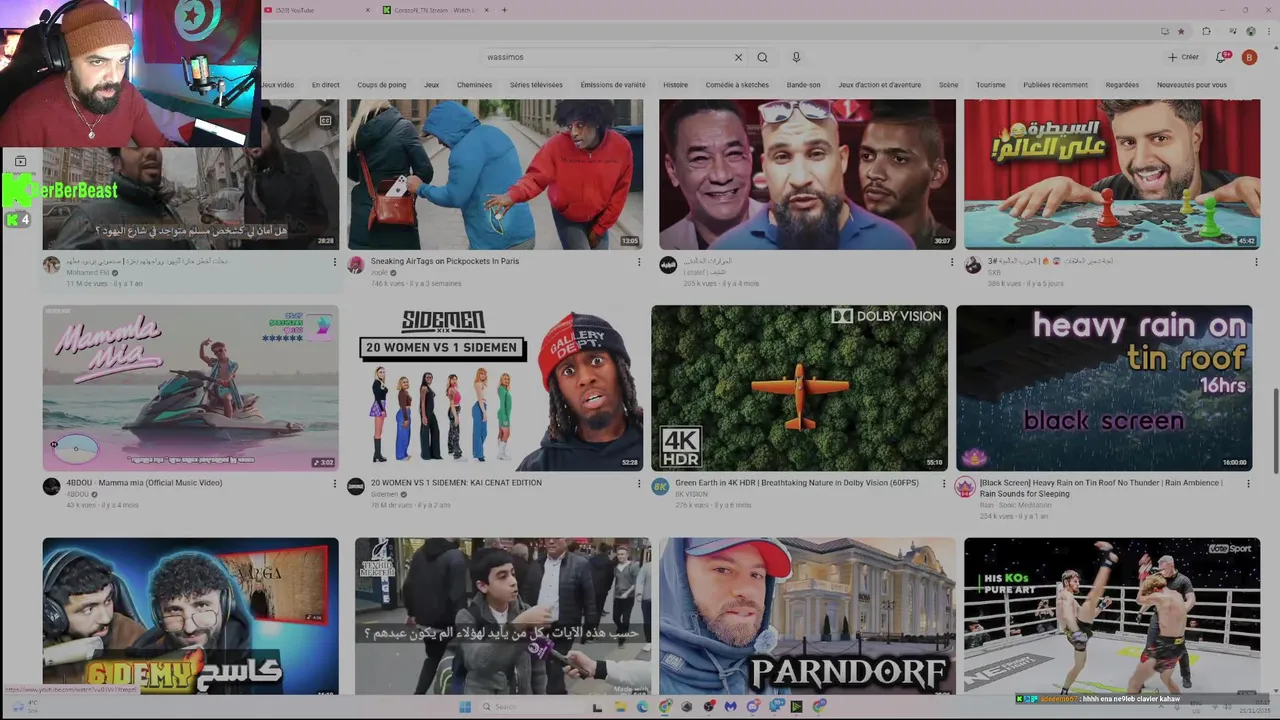
Task: Open the PARNDORF video thumbnail
Action: [x=807, y=616]
